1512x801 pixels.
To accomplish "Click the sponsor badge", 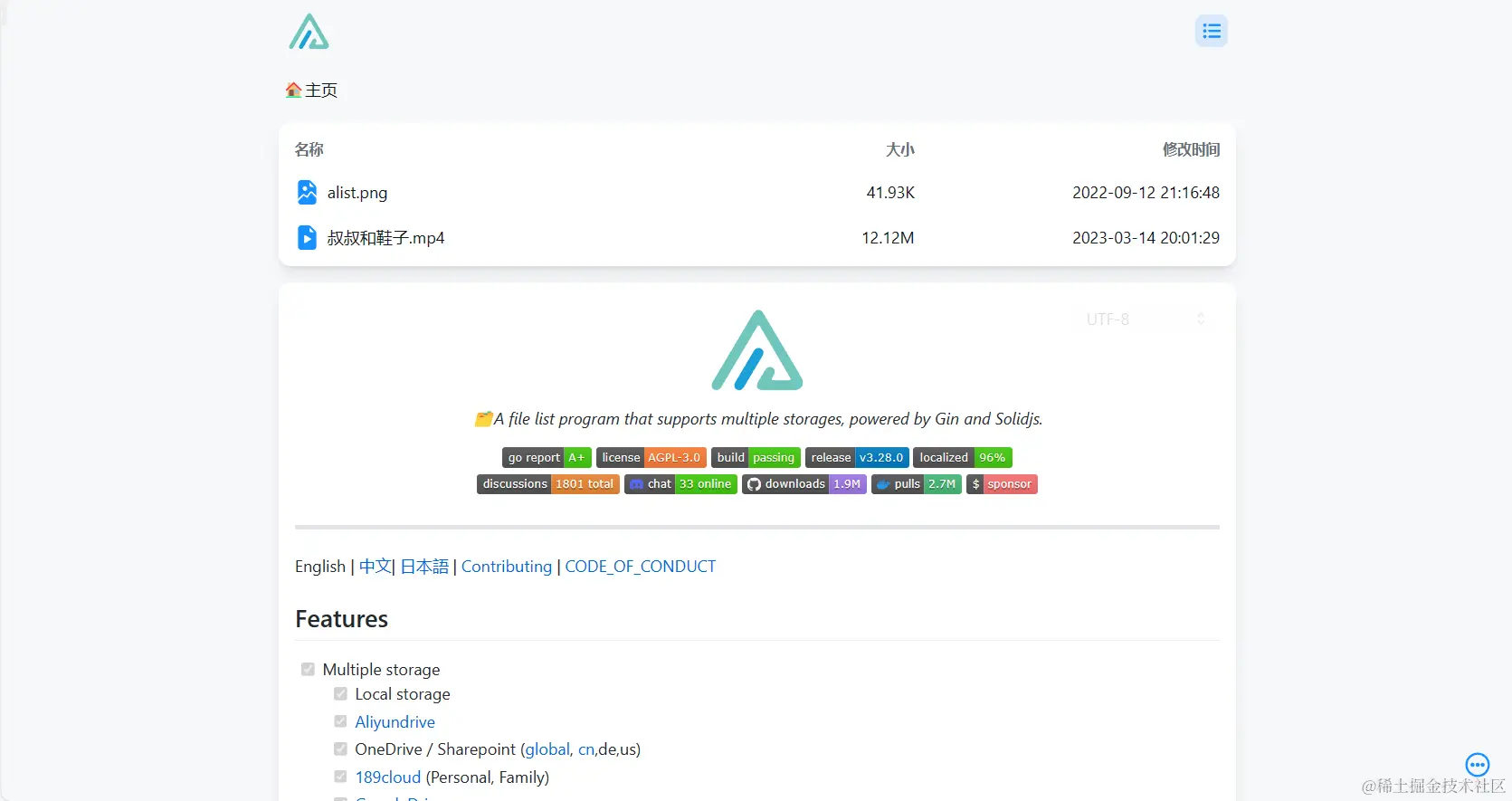I will click(x=1002, y=484).
